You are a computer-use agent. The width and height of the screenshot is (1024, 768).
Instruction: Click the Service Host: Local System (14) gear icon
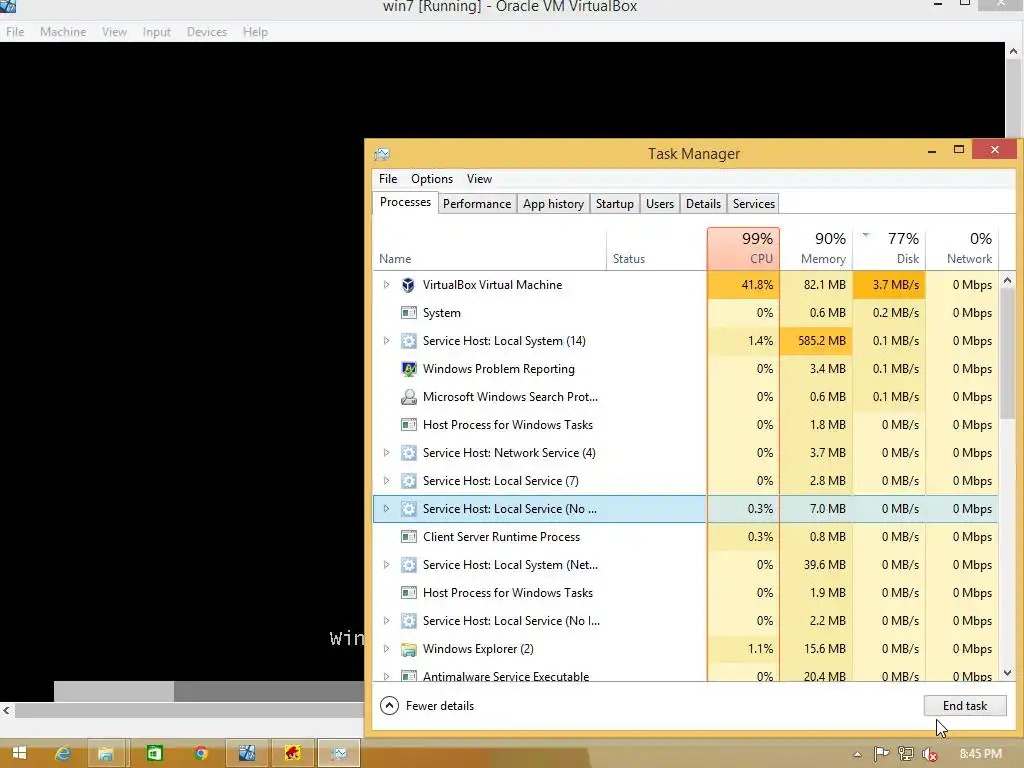(x=408, y=341)
